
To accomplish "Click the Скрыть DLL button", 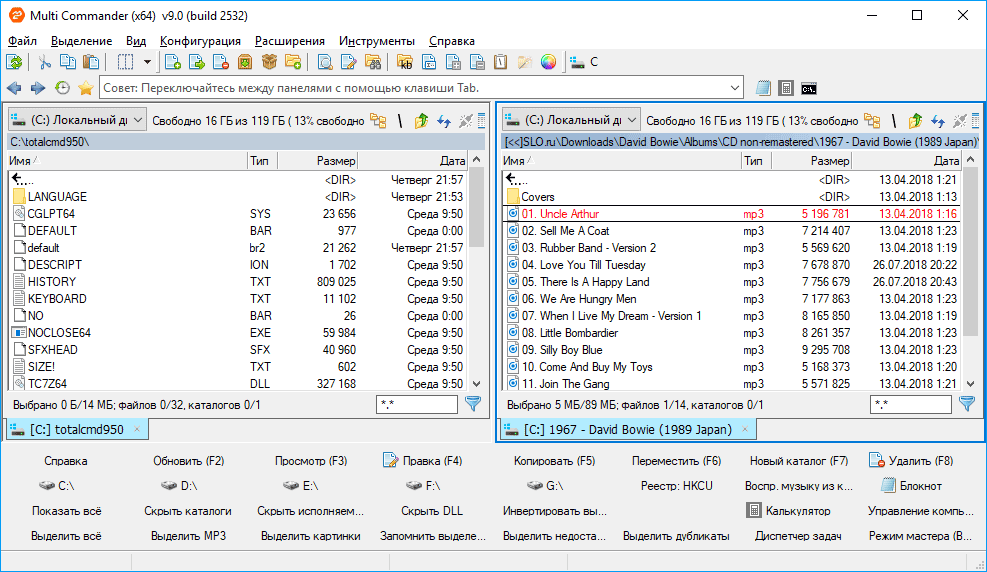I will point(432,511).
